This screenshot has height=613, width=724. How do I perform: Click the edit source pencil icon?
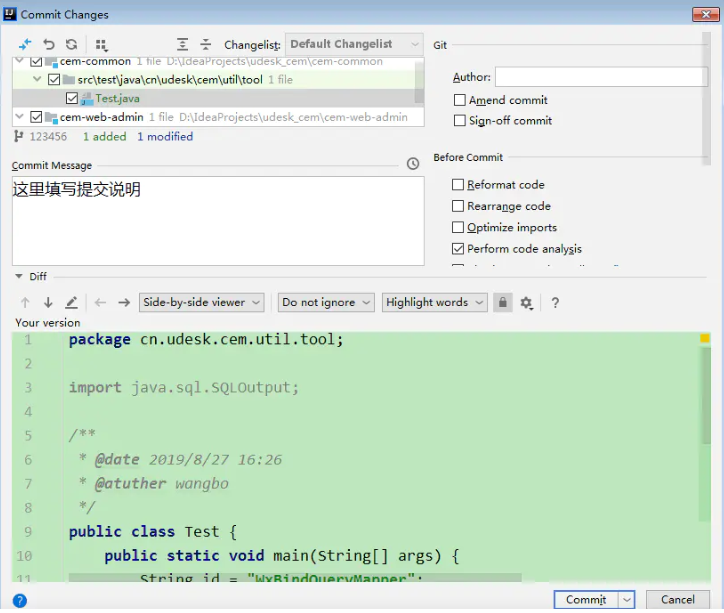[71, 303]
